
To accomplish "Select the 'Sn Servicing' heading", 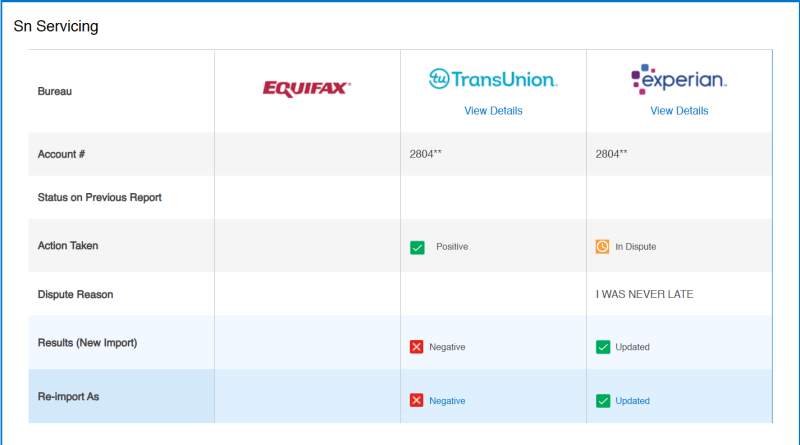I will point(56,26).
